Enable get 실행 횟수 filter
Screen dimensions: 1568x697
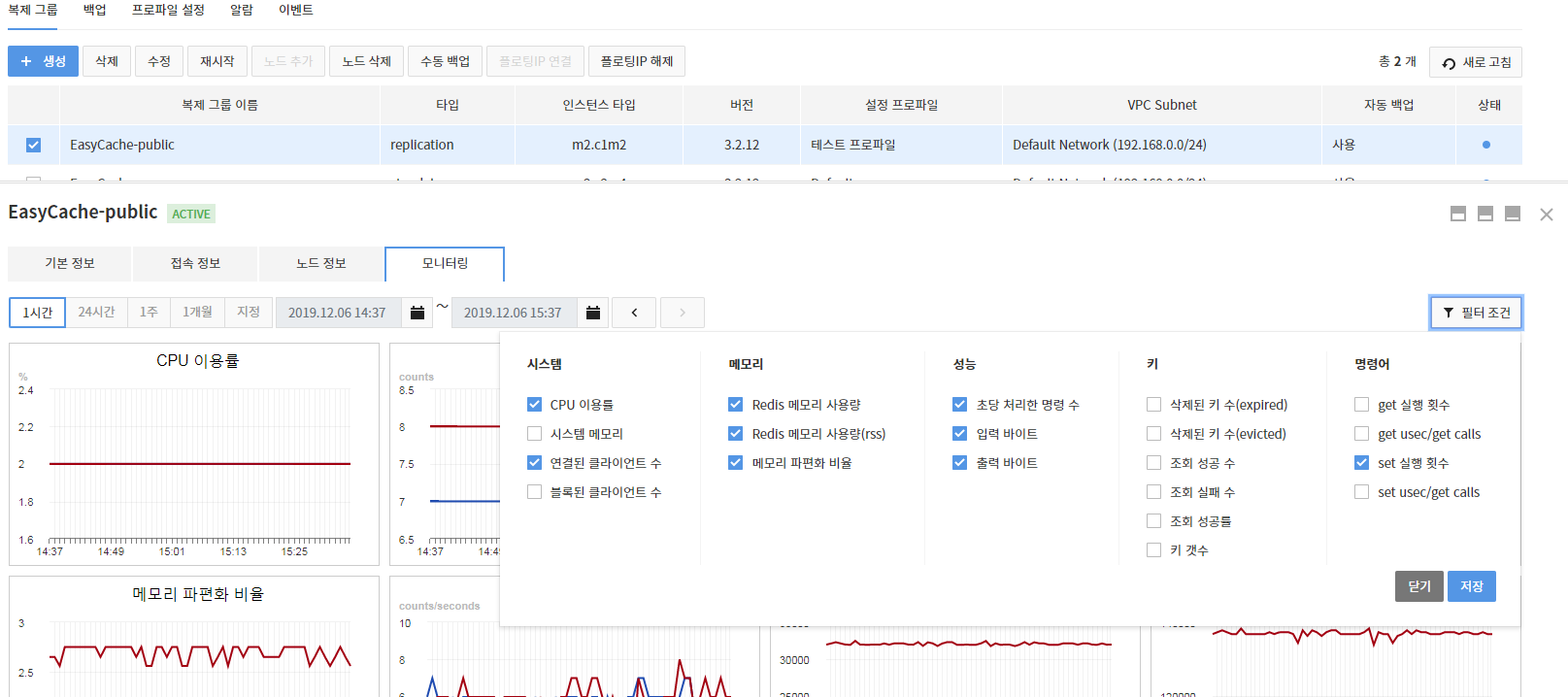tap(1361, 405)
